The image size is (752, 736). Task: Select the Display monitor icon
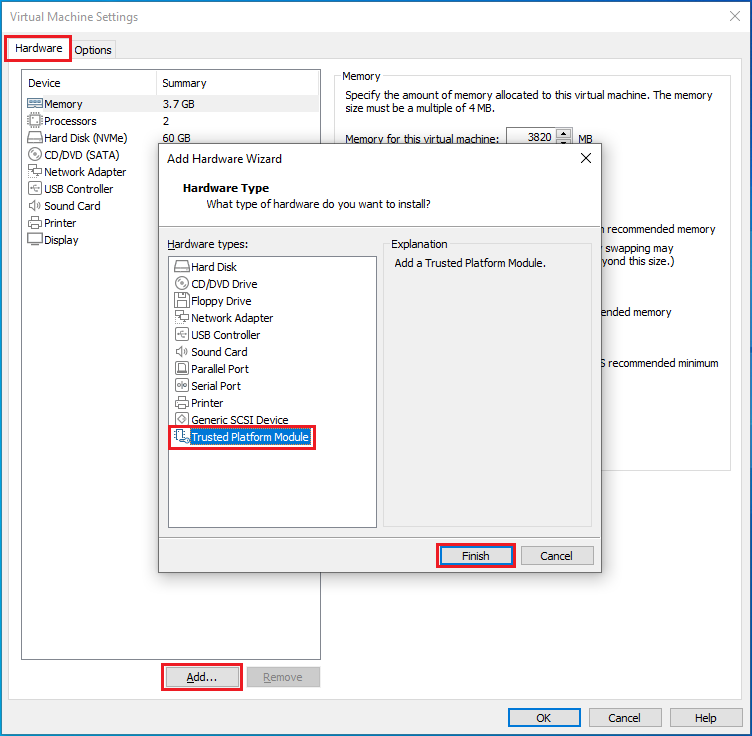click(35, 239)
